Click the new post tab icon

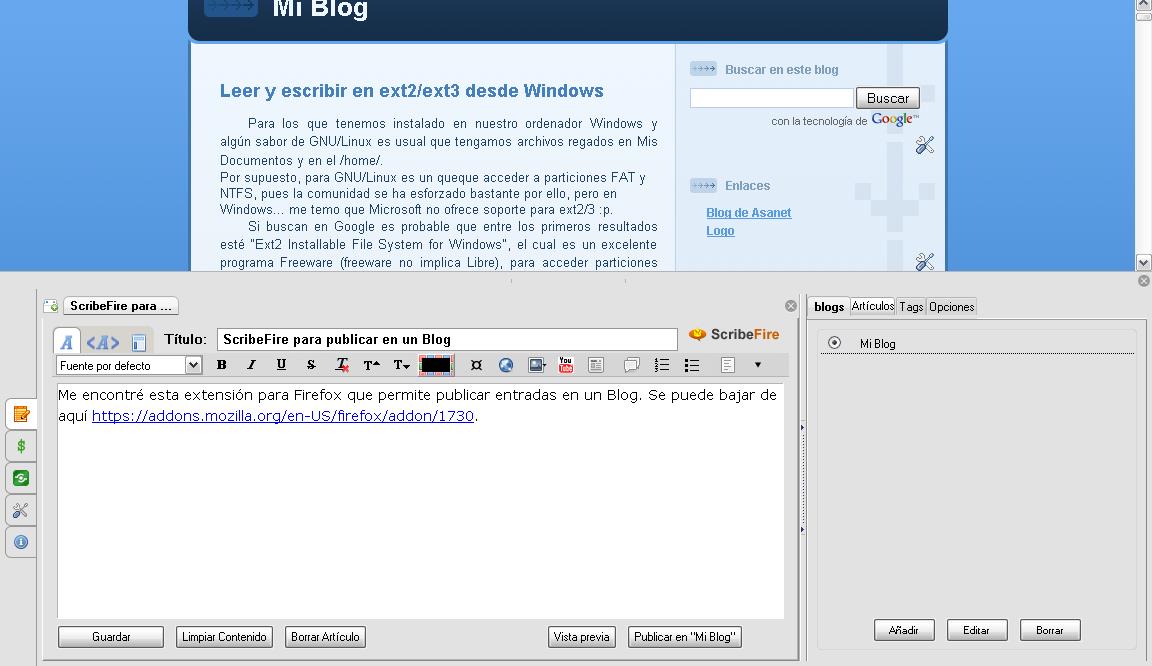tap(51, 306)
